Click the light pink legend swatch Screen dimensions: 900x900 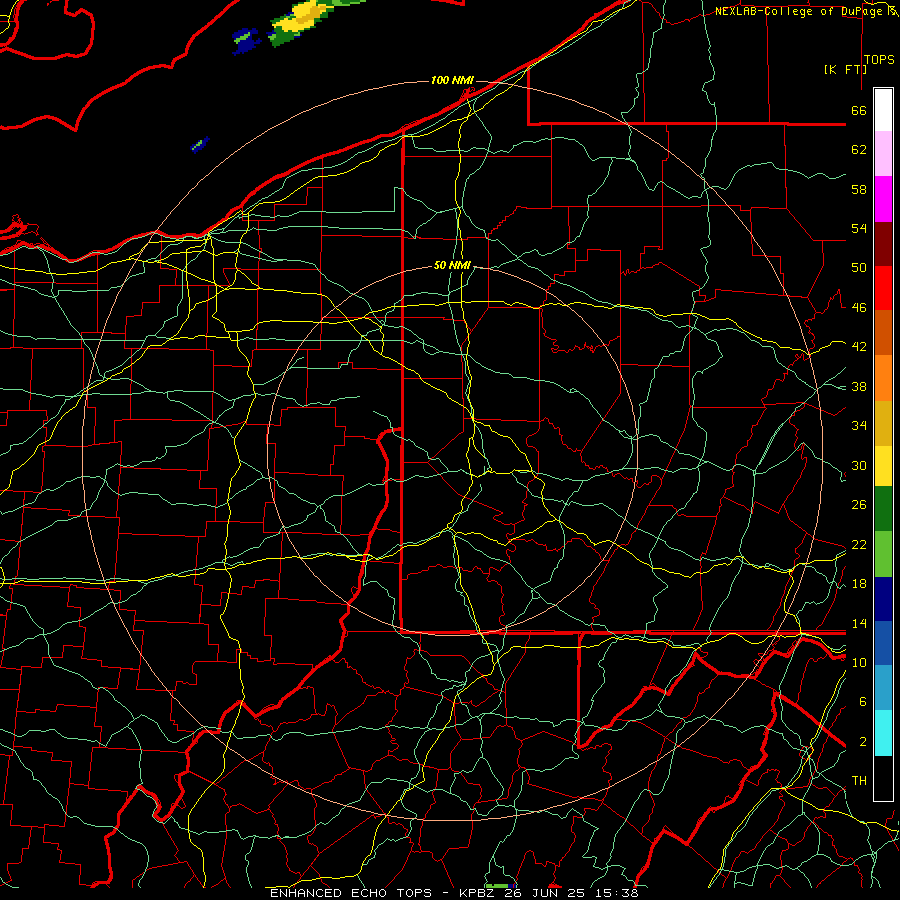tap(883, 154)
